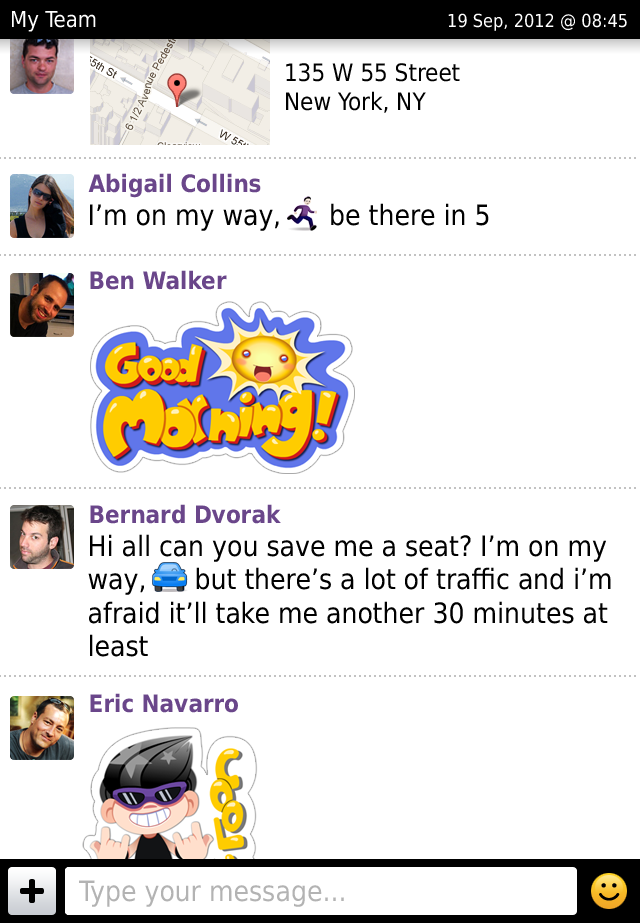
Task: Click the Abigail Collins sender name
Action: [175, 184]
